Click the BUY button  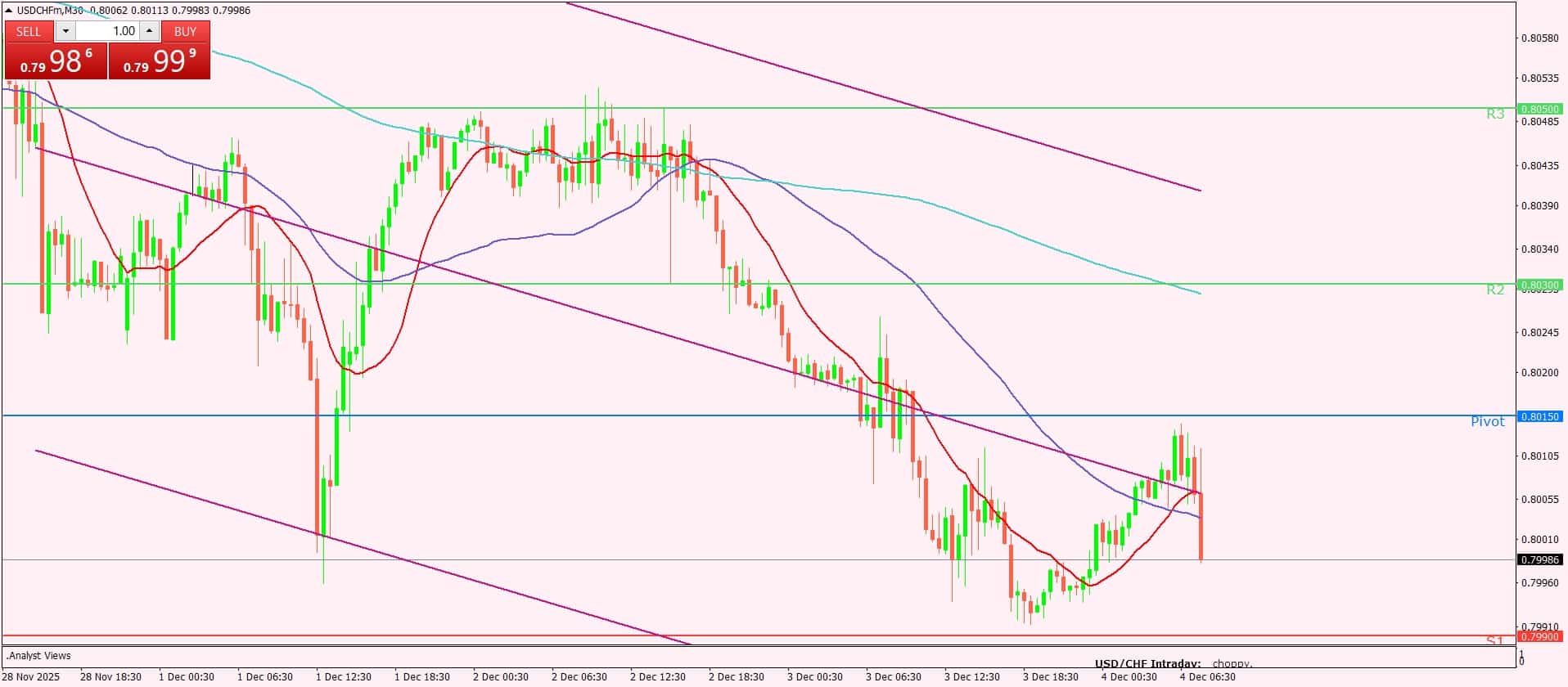186,31
